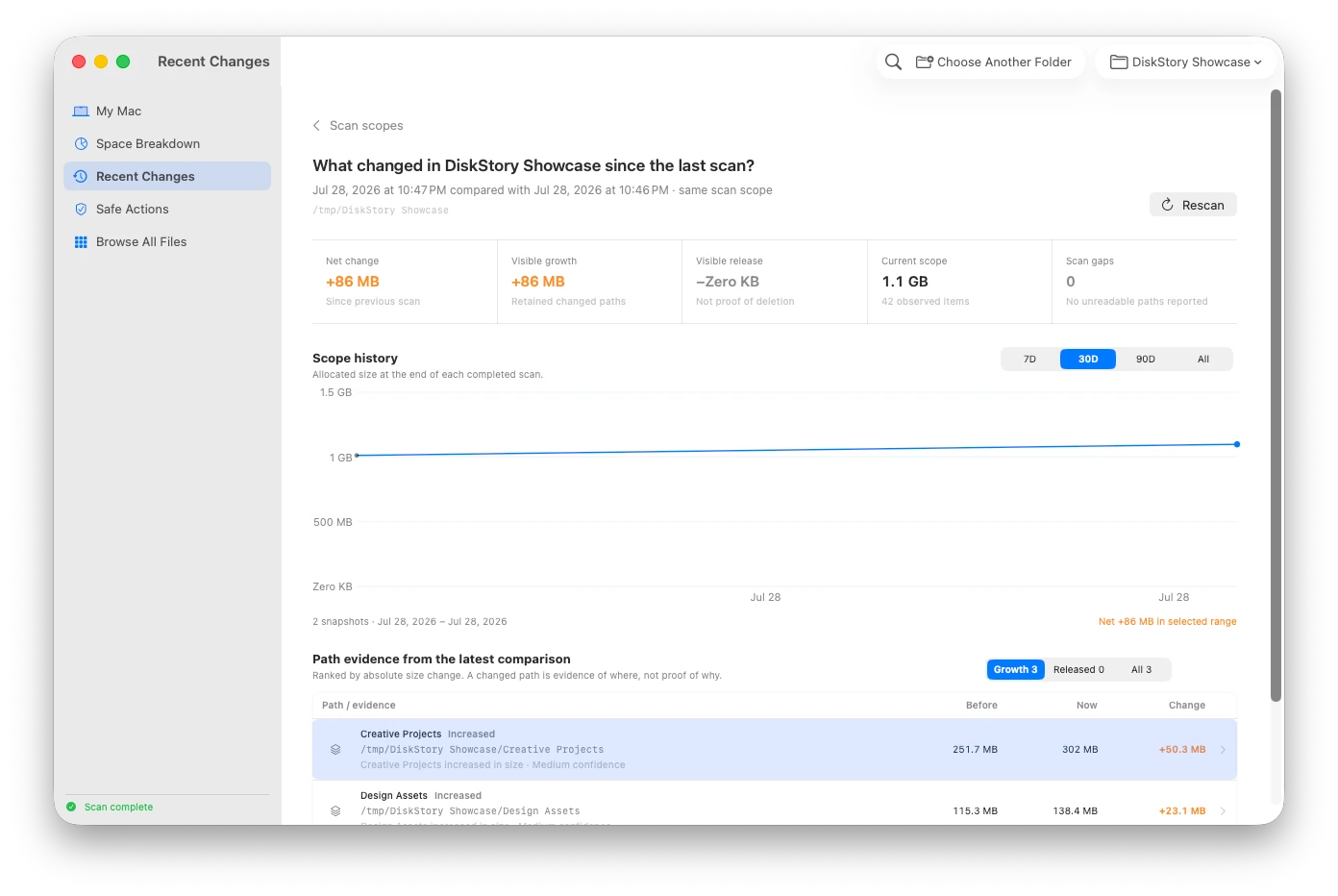Click the Before column header
The height and width of the screenshot is (896, 1338).
(x=981, y=706)
